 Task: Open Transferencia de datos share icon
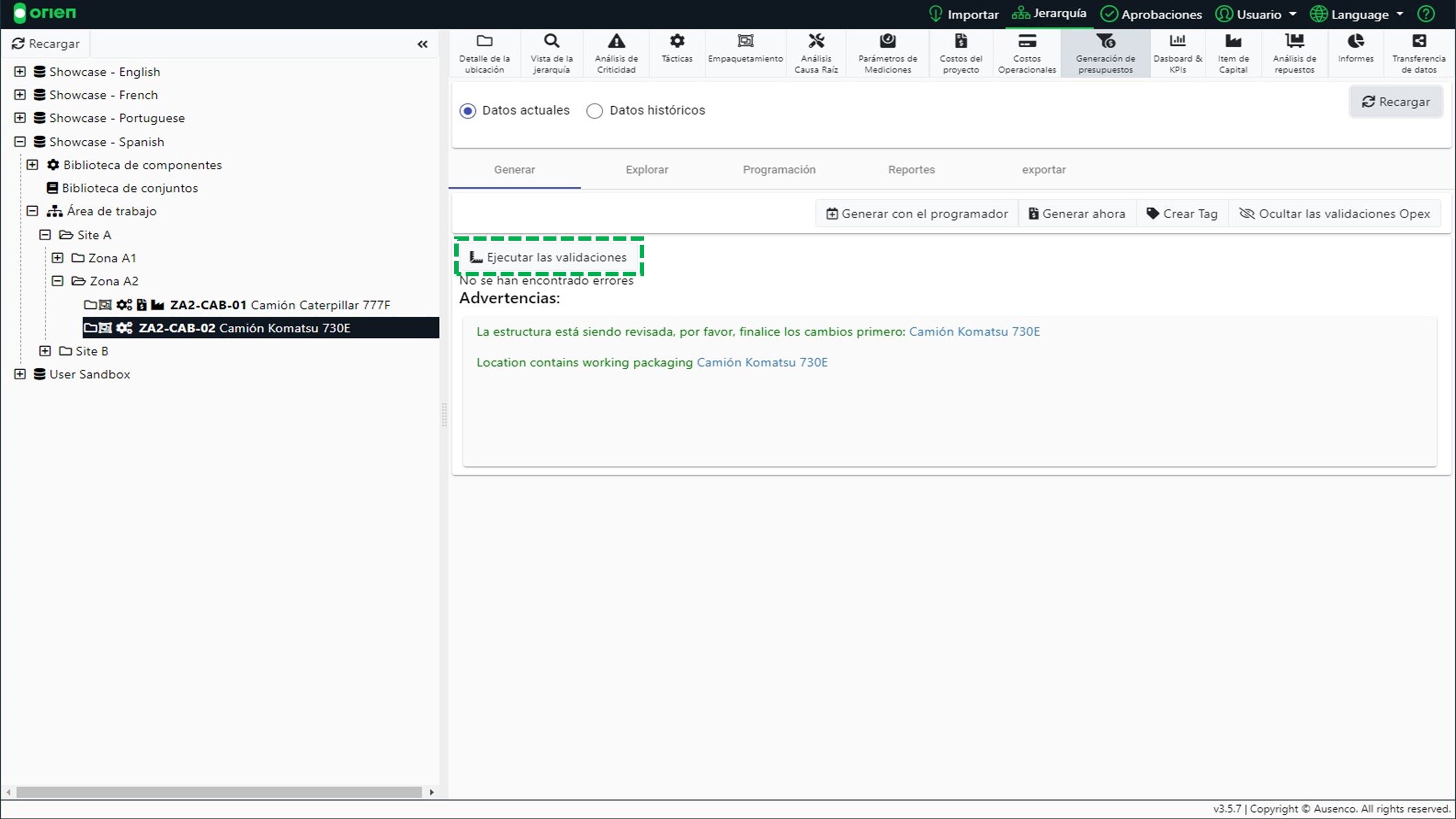tap(1419, 41)
